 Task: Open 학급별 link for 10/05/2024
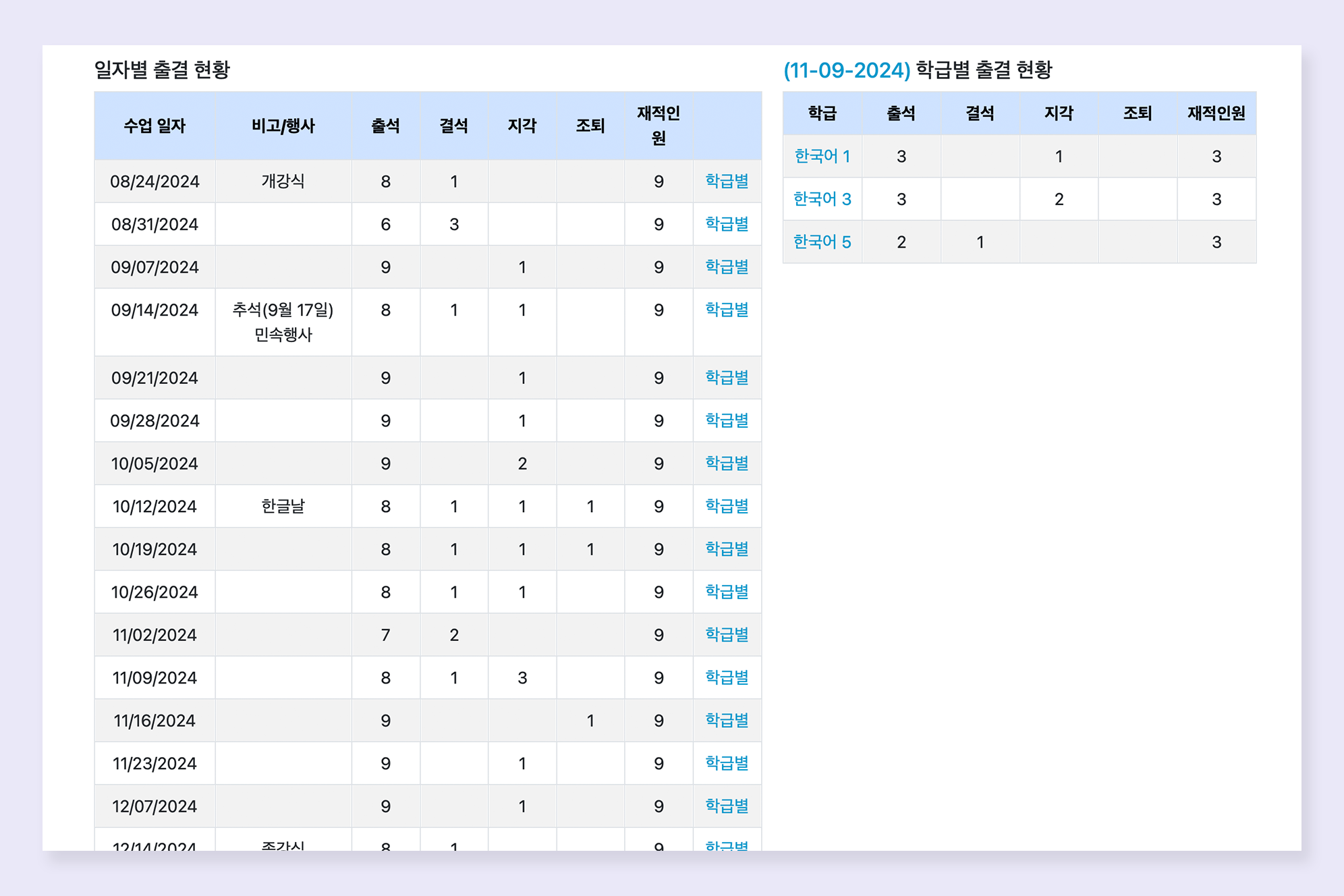[x=727, y=463]
